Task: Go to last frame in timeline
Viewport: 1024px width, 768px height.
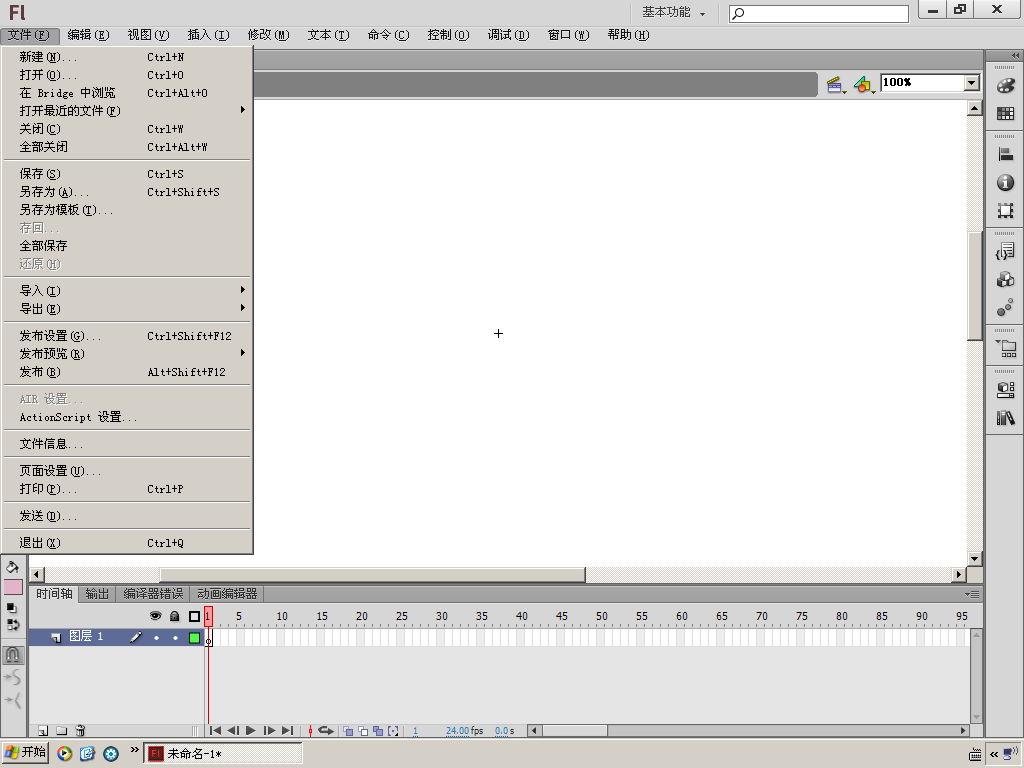Action: pyautogui.click(x=287, y=731)
